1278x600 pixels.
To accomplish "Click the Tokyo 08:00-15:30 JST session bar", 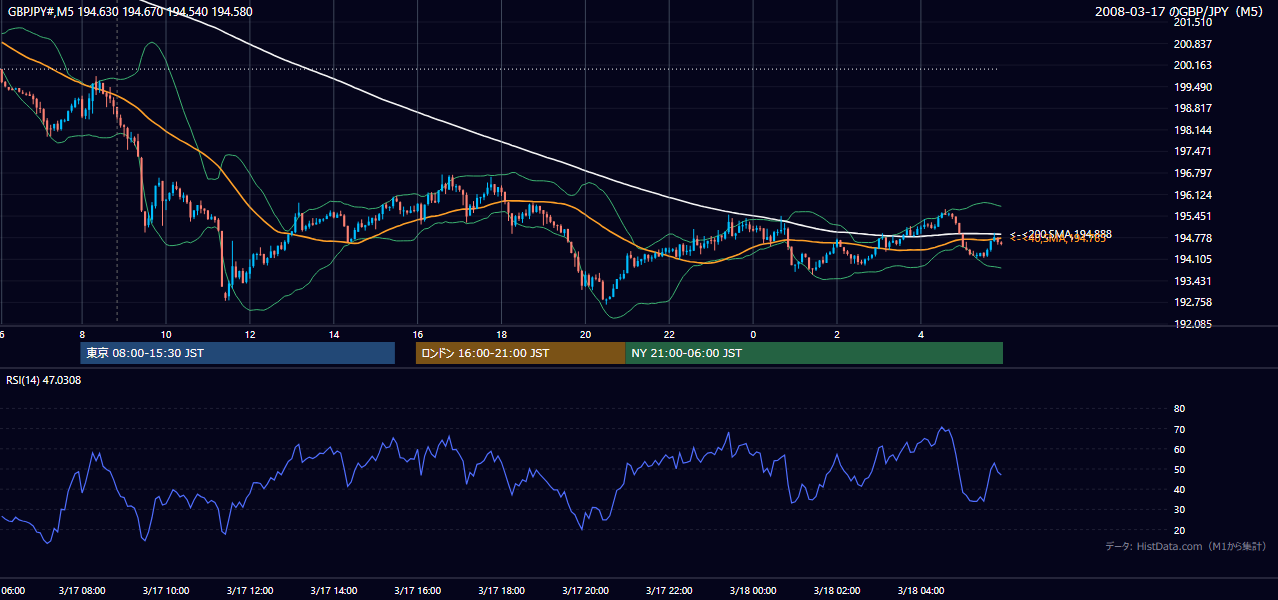I will (x=238, y=353).
